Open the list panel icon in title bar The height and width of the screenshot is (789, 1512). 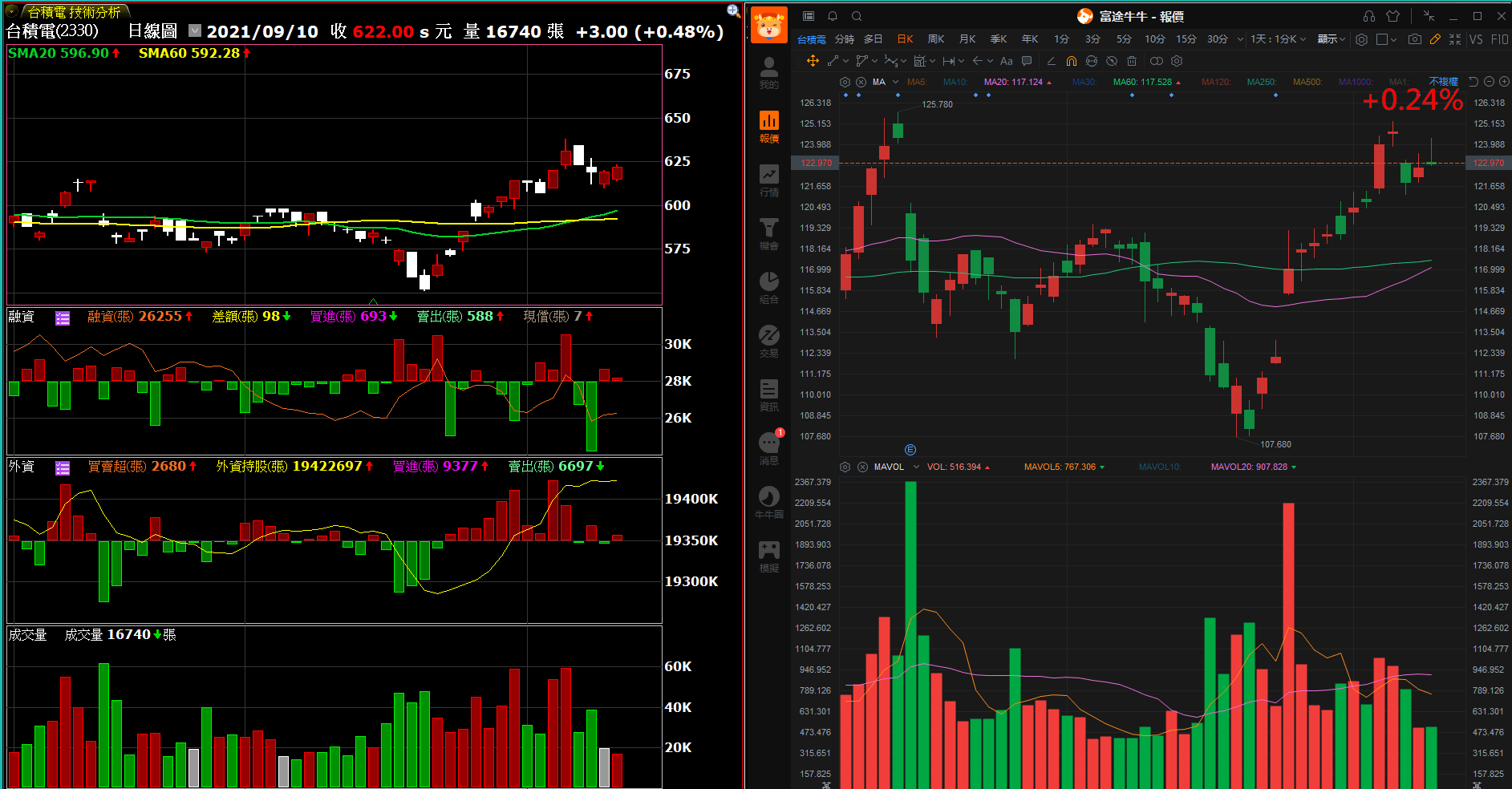(x=809, y=16)
